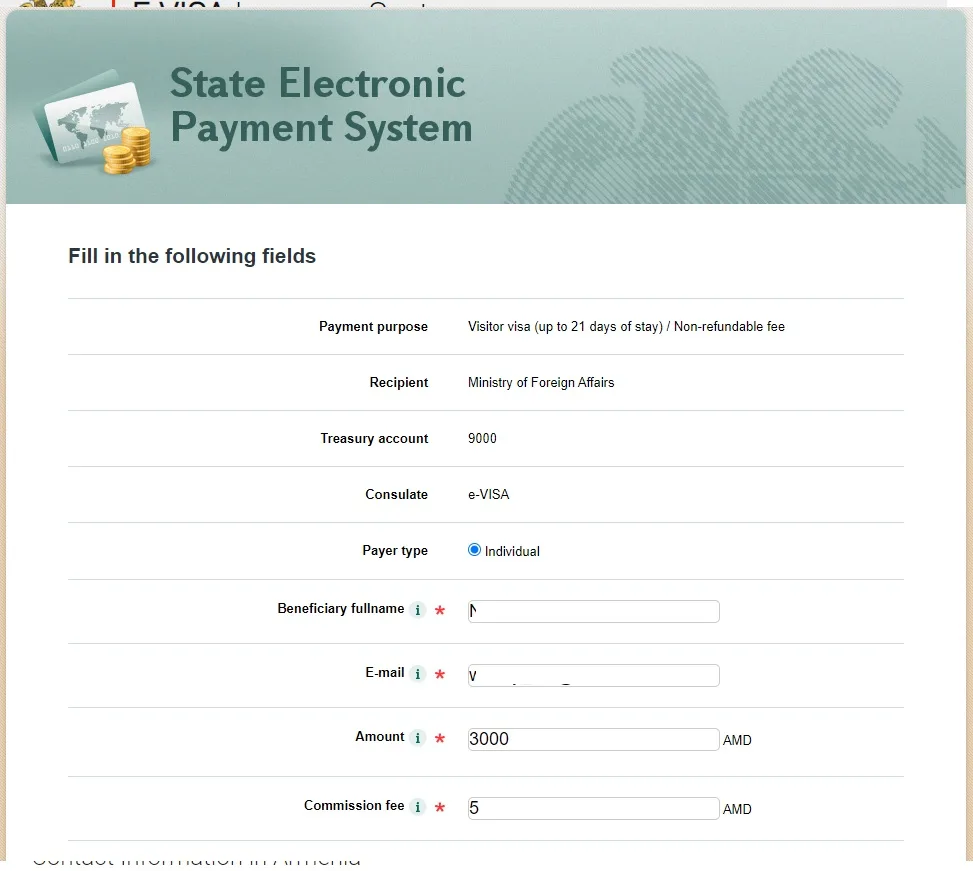Click the State Electronic Payment System title
The height and width of the screenshot is (871, 973).
321,105
